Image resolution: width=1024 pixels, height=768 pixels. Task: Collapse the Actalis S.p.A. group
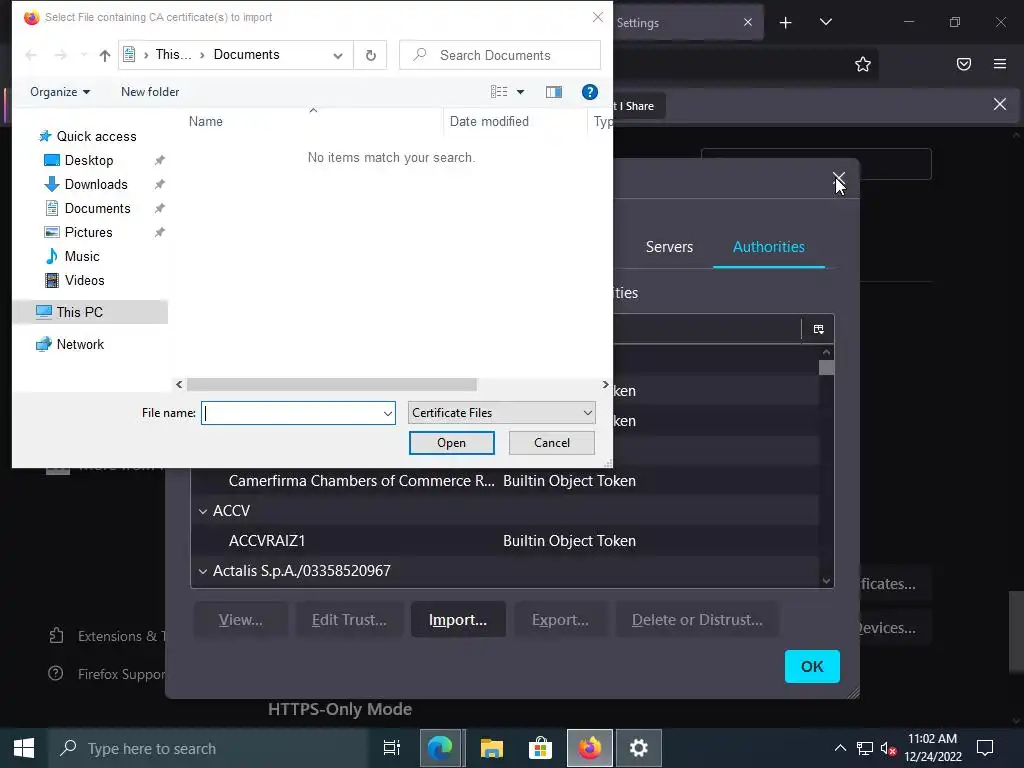(x=202, y=571)
